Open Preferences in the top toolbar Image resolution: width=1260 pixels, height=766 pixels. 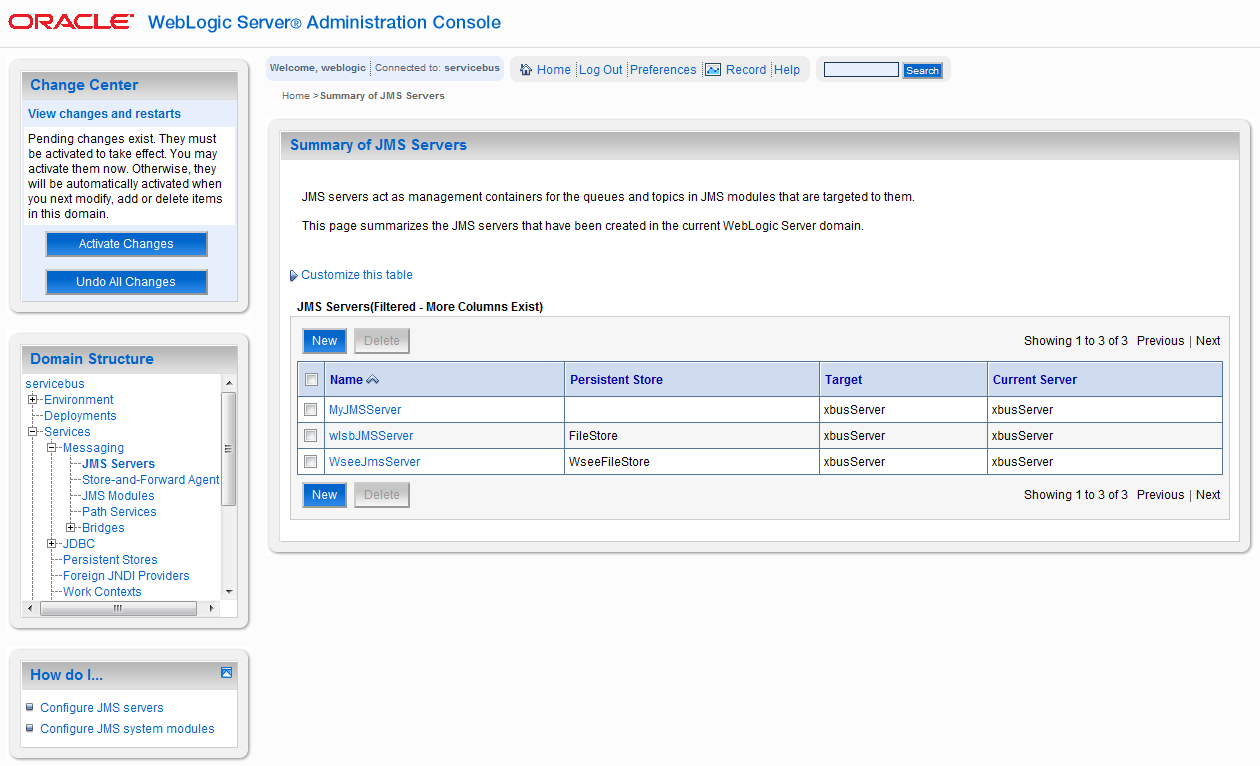(663, 70)
